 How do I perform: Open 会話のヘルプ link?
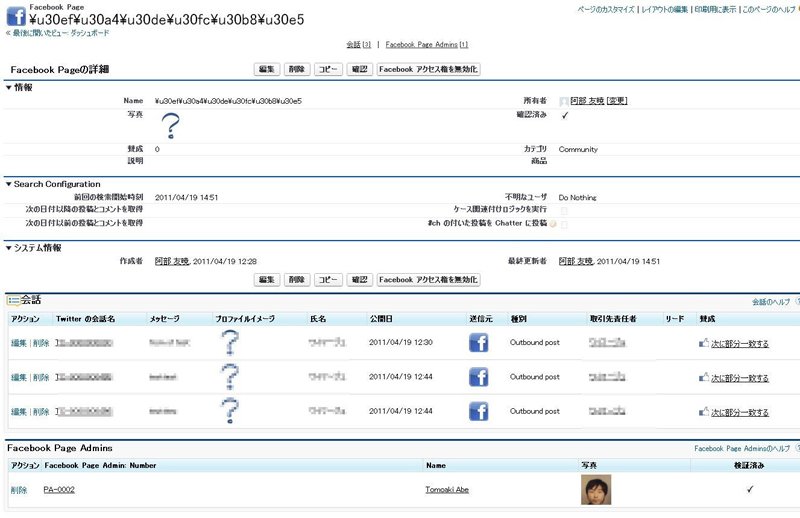point(771,302)
